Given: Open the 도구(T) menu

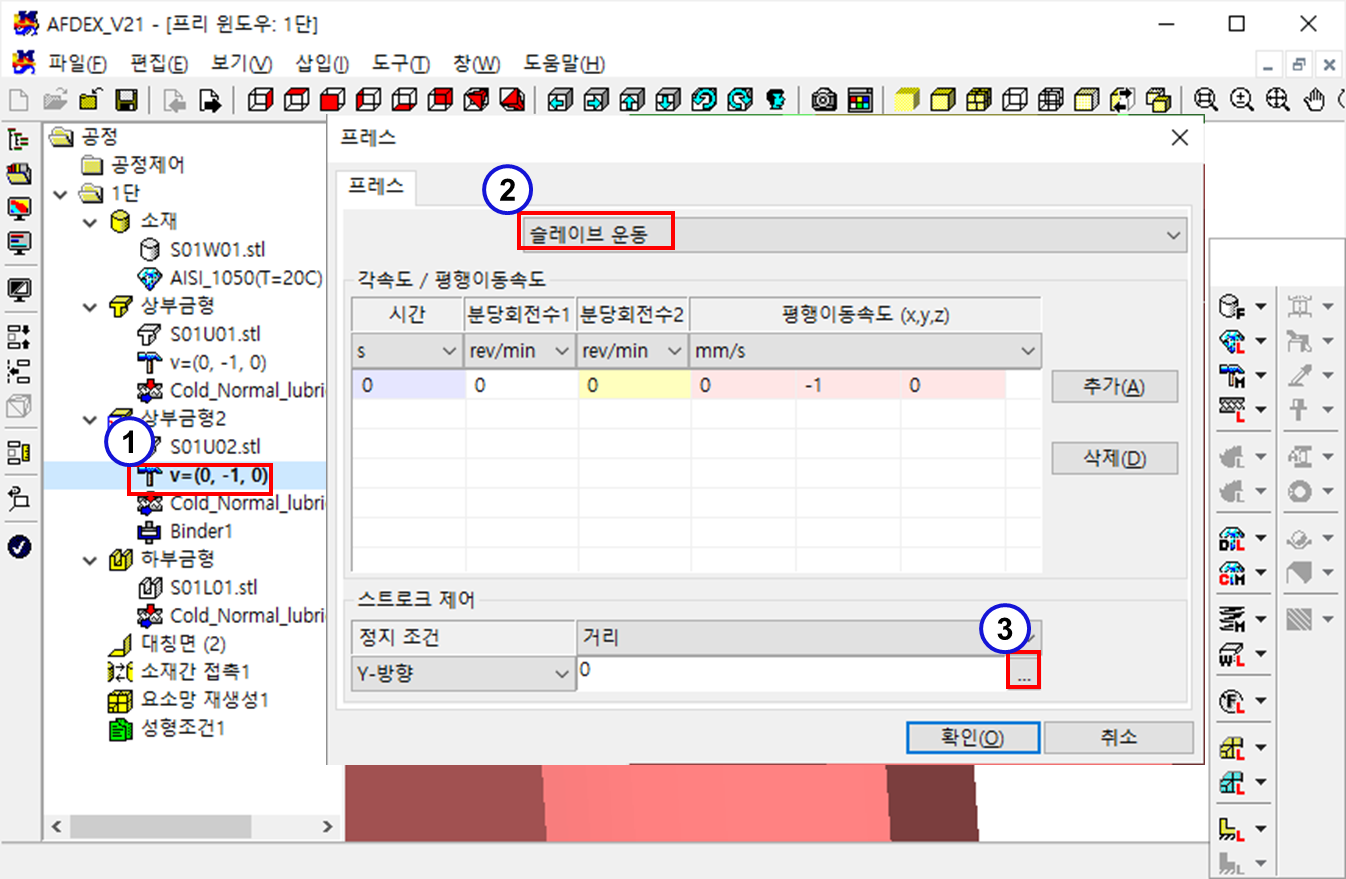Looking at the screenshot, I should [x=400, y=64].
